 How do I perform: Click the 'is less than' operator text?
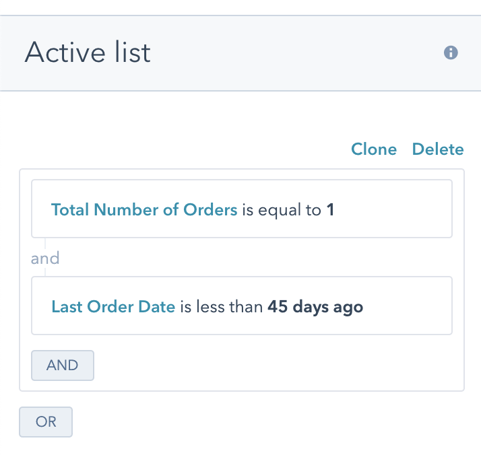221,307
